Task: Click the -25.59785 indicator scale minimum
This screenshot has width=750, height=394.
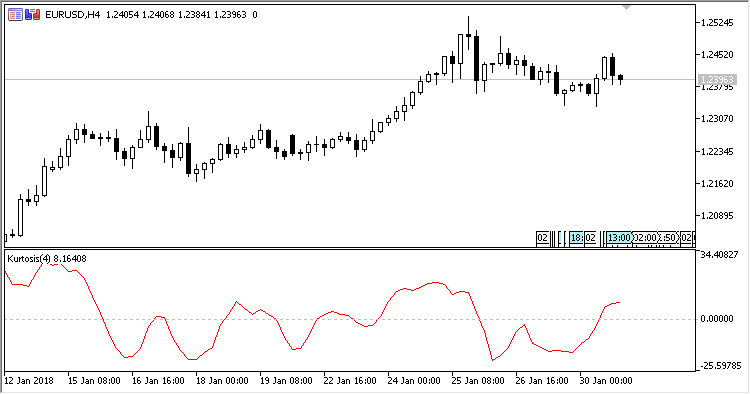Action: [721, 366]
